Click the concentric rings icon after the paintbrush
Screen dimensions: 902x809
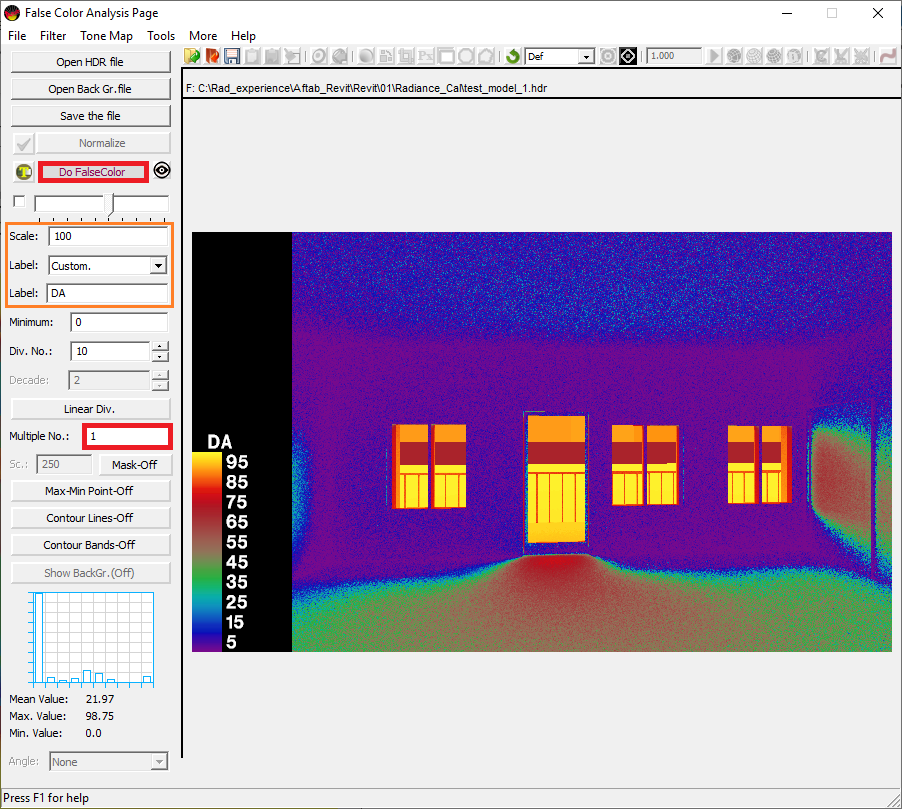[319, 56]
